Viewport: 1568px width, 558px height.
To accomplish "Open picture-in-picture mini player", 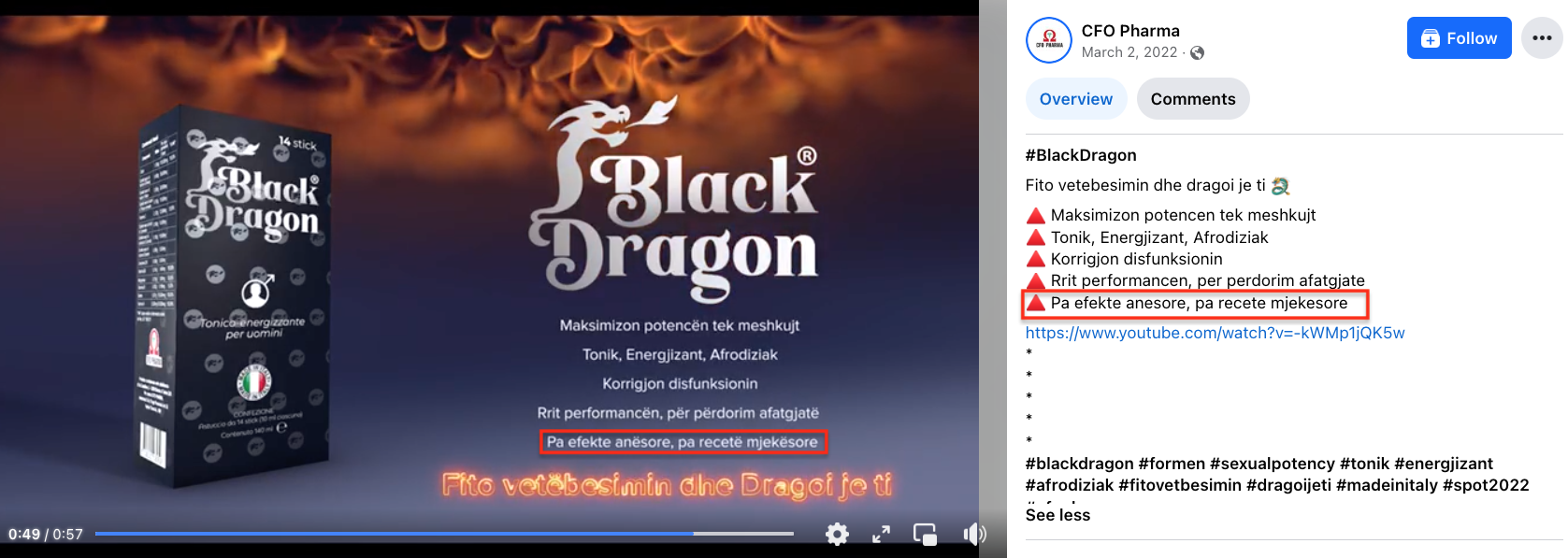I will (925, 534).
